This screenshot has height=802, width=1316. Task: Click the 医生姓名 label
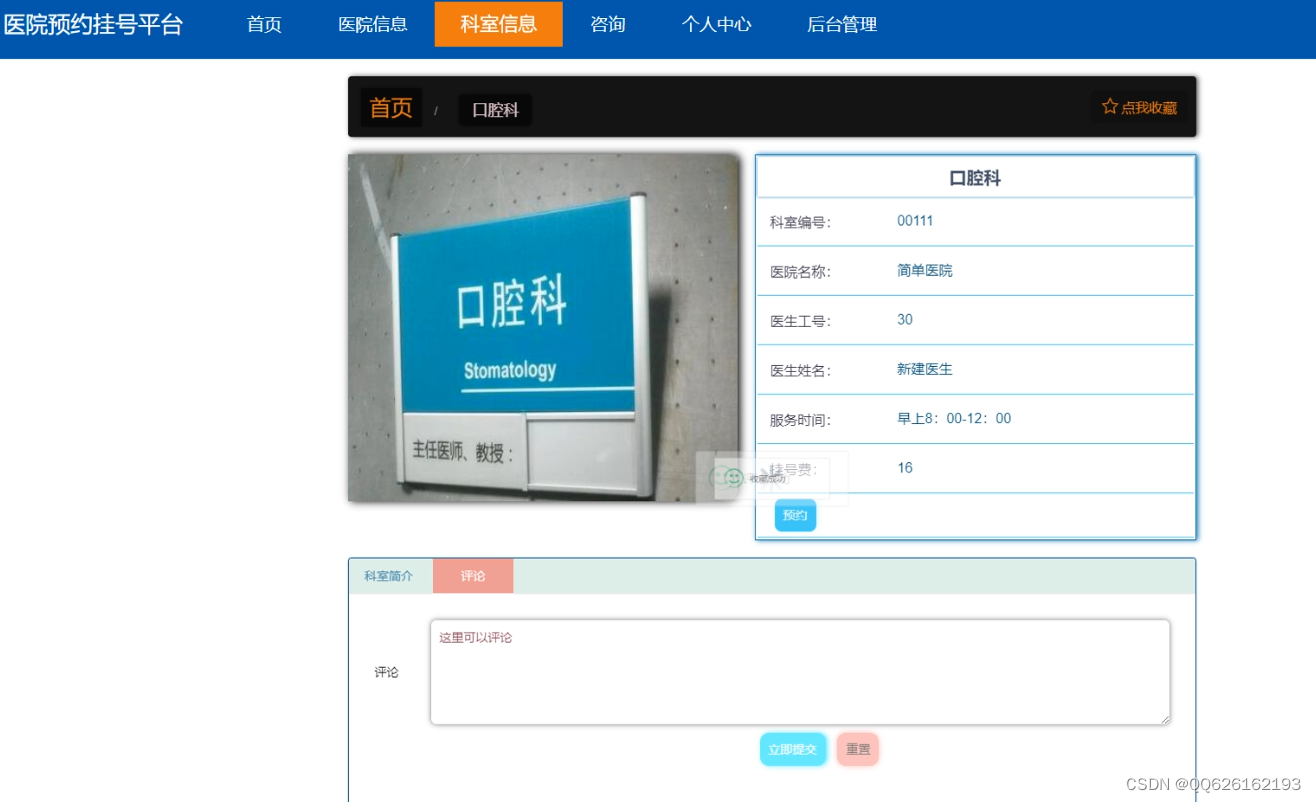800,371
